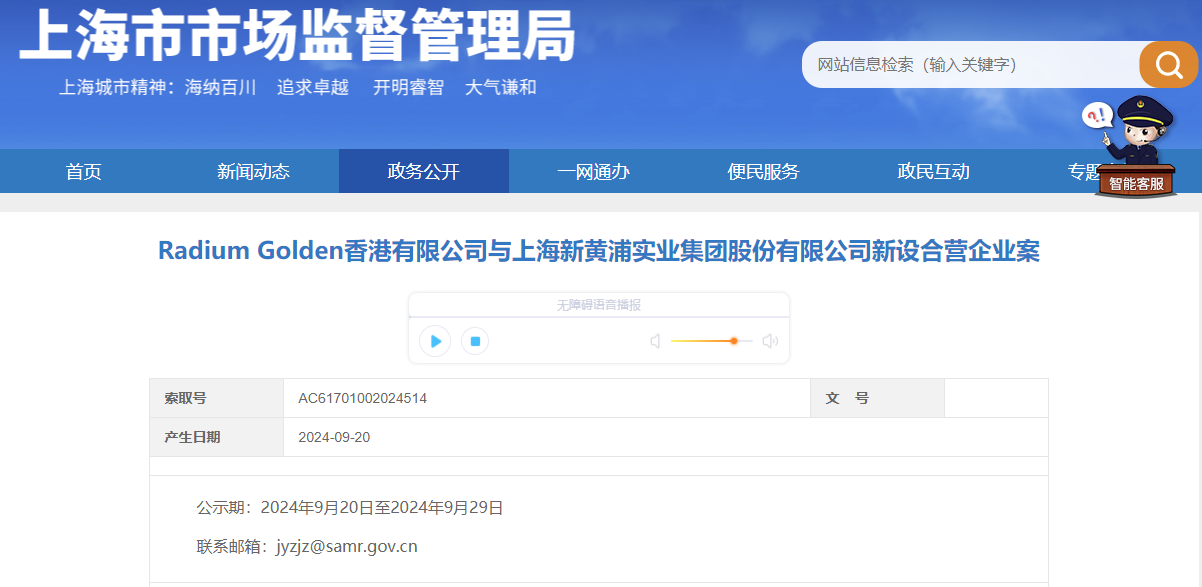Open the 政民互动 navigation tab

[934, 171]
